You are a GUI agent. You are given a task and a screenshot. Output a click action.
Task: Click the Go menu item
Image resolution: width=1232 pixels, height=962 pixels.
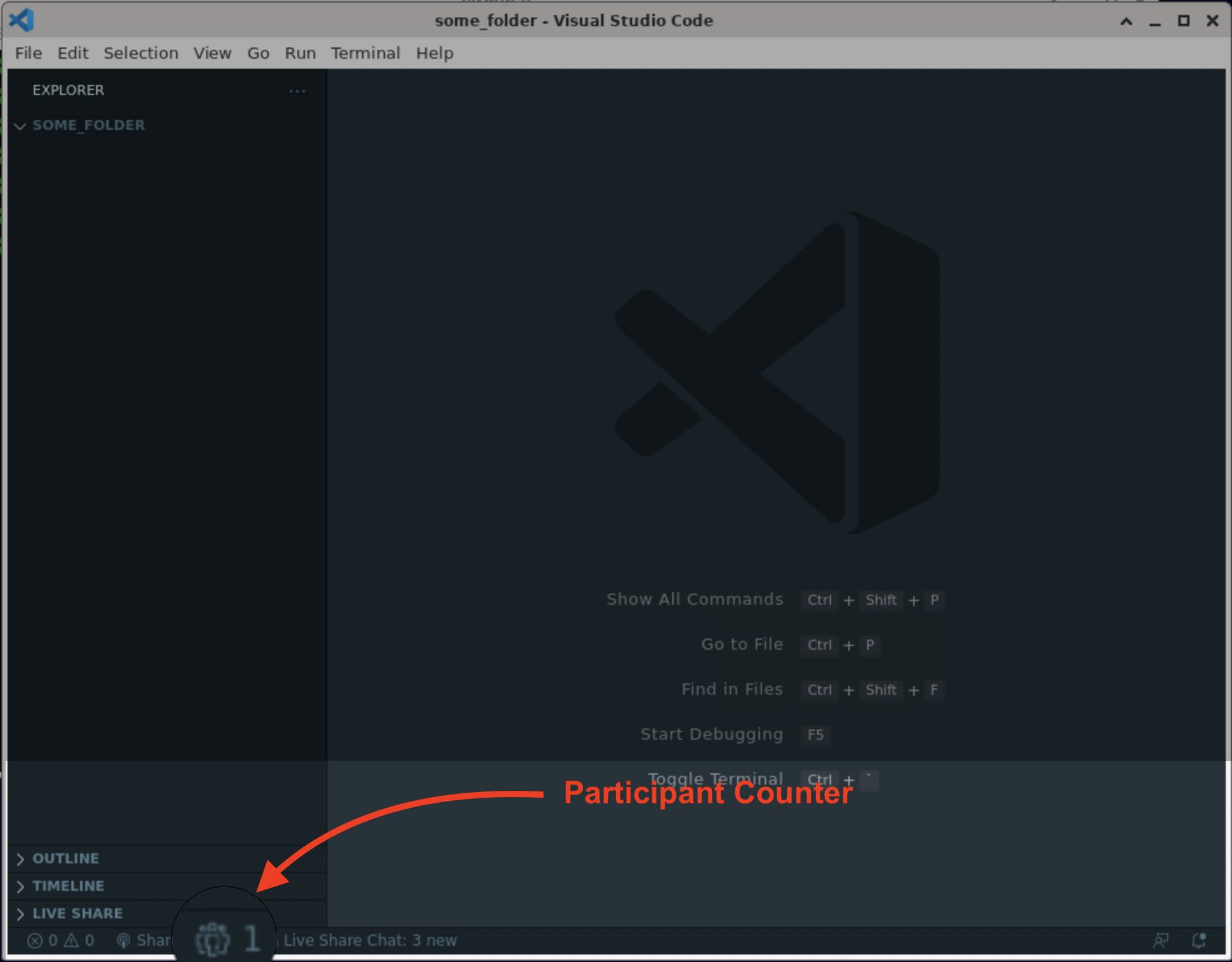pos(258,53)
